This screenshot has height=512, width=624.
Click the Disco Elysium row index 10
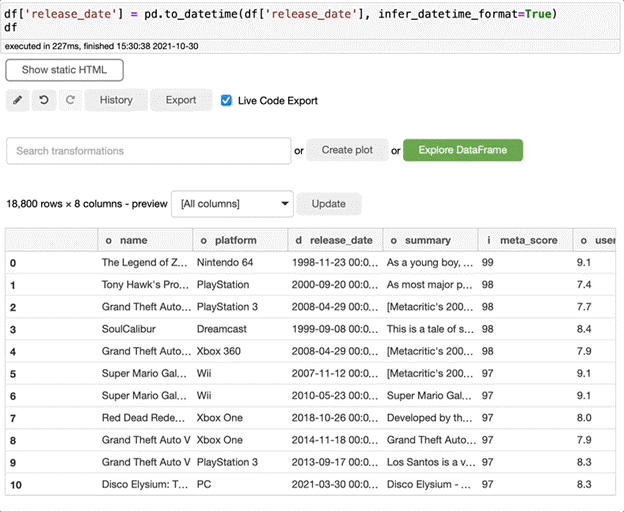[14, 483]
